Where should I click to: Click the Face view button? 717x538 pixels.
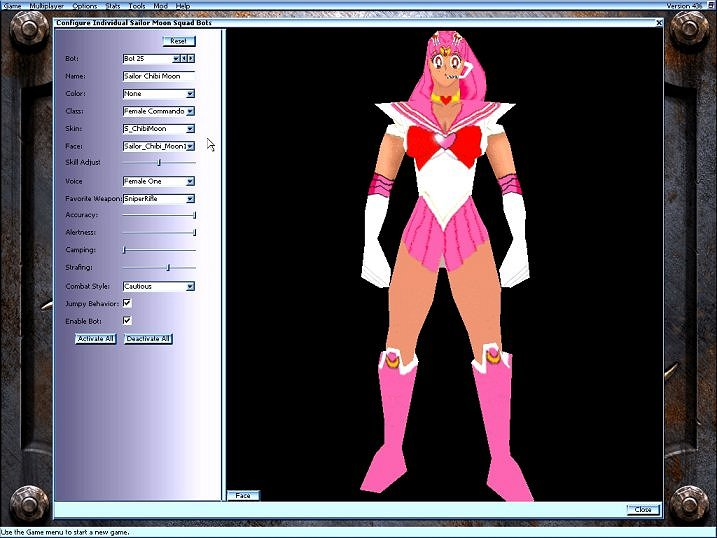point(243,495)
